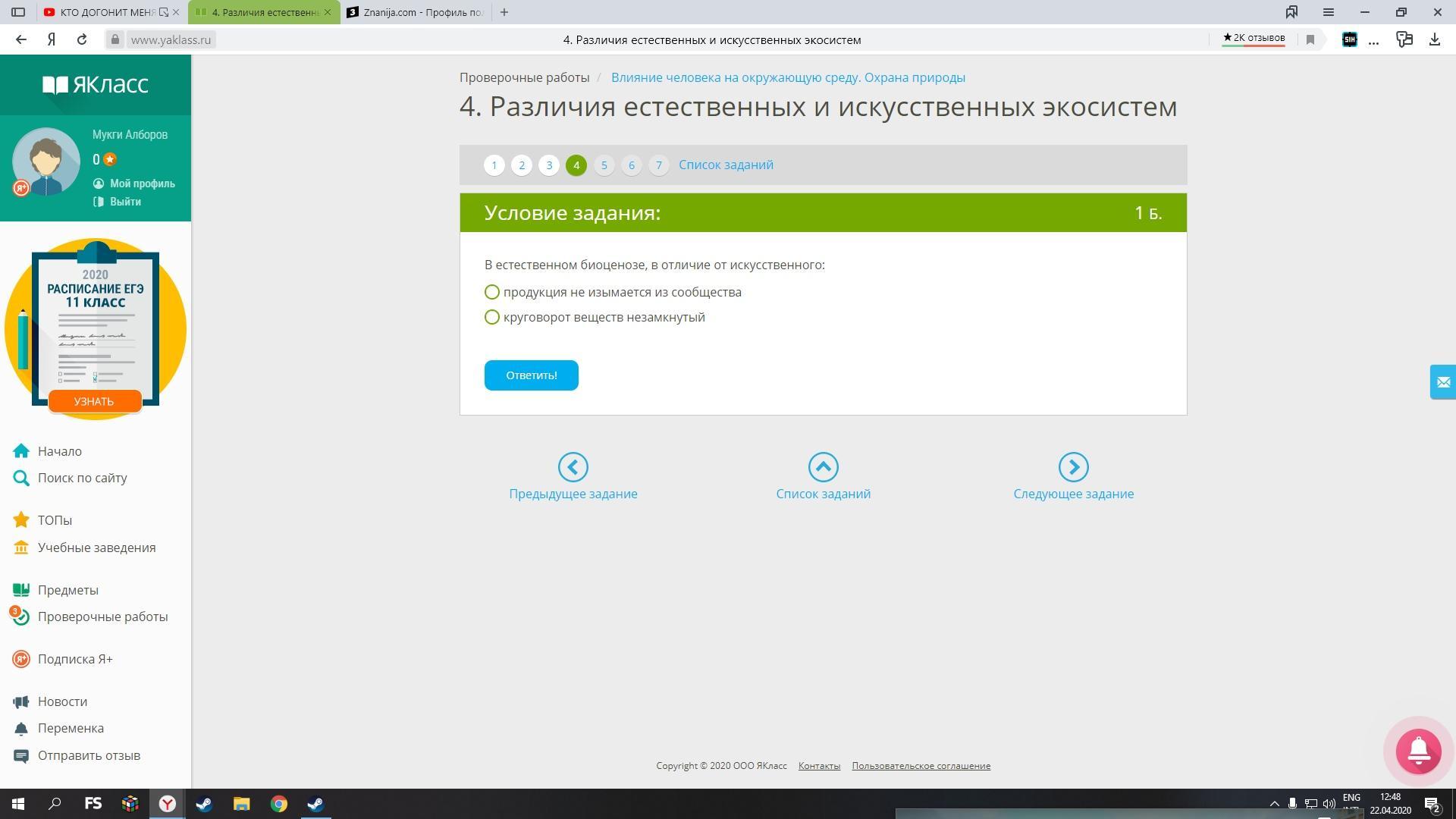This screenshot has width=1456, height=819.
Task: Select "продукция не изымается из сообщества" option
Action: [x=492, y=292]
